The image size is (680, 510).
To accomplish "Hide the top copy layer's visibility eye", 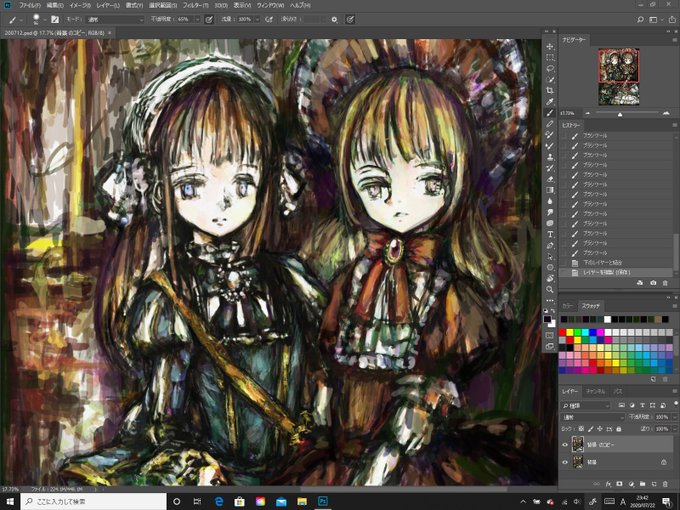I will (565, 445).
